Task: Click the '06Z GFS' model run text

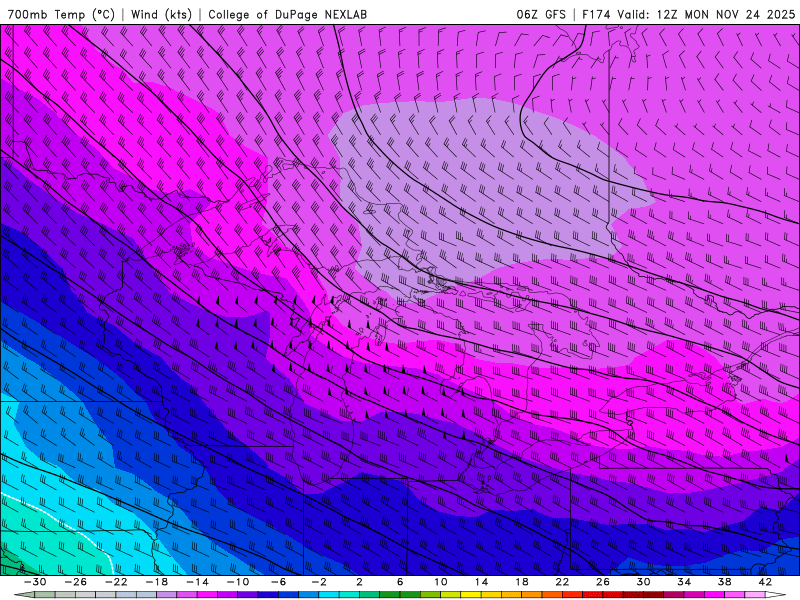Action: pyautogui.click(x=541, y=14)
